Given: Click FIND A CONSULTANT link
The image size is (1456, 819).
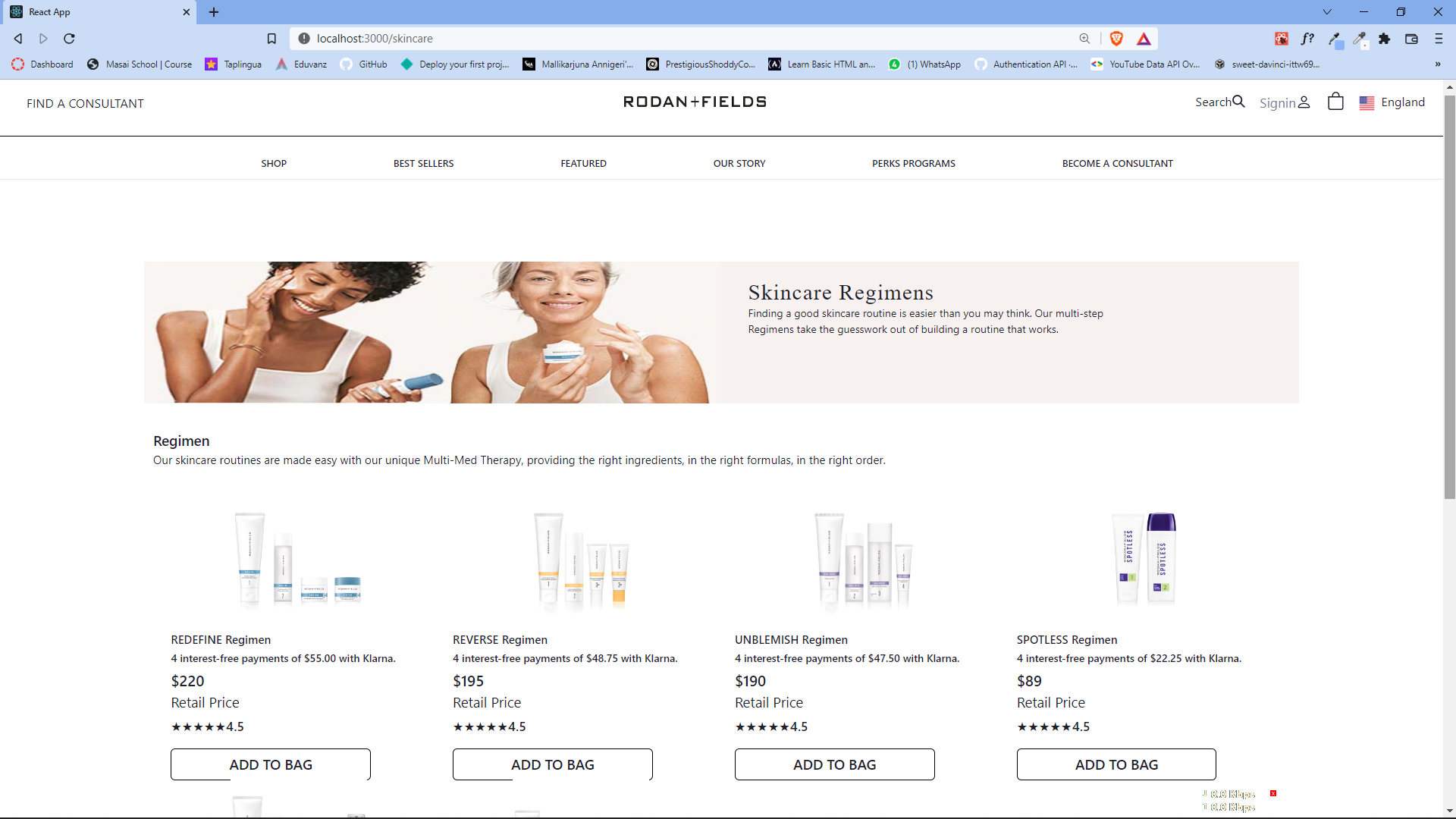Looking at the screenshot, I should point(85,103).
